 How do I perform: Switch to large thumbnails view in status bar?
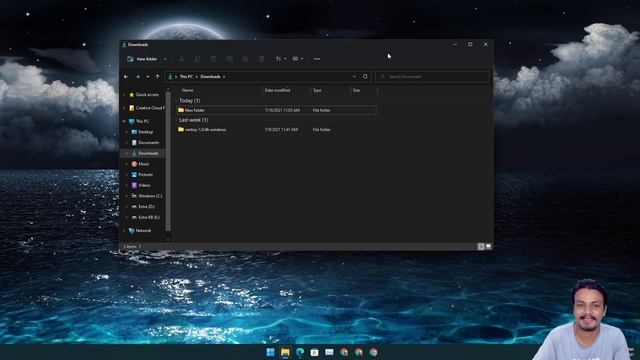tap(488, 247)
